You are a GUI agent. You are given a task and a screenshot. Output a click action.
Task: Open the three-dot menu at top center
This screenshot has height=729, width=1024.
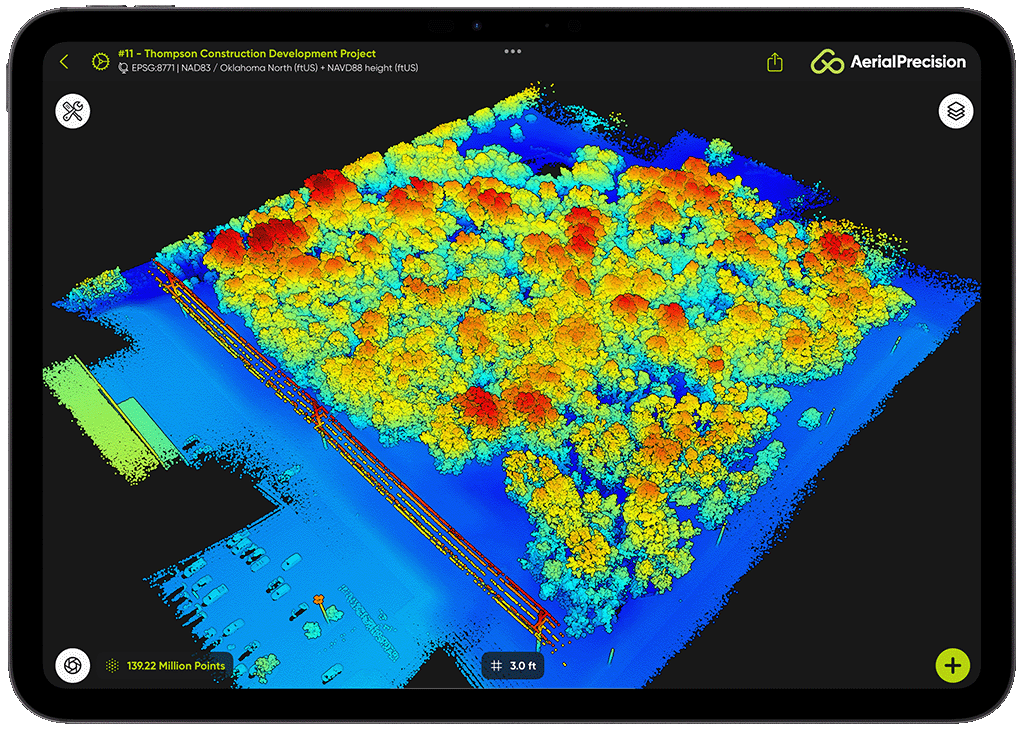(x=513, y=50)
